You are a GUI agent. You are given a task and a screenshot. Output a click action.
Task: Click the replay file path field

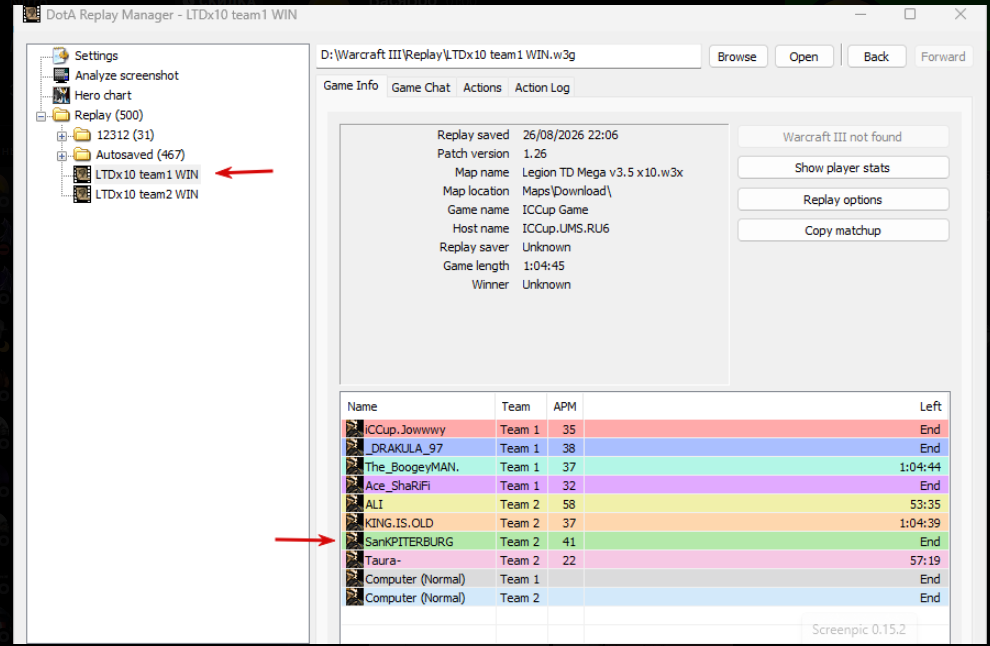point(508,56)
